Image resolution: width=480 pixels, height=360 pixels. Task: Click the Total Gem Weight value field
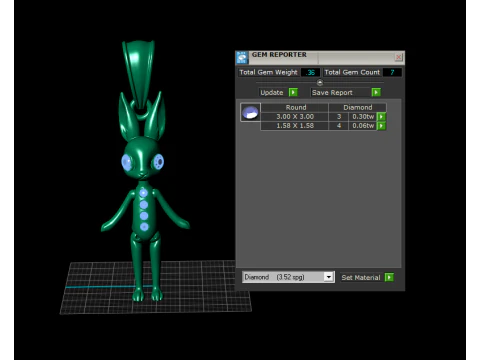(x=310, y=72)
